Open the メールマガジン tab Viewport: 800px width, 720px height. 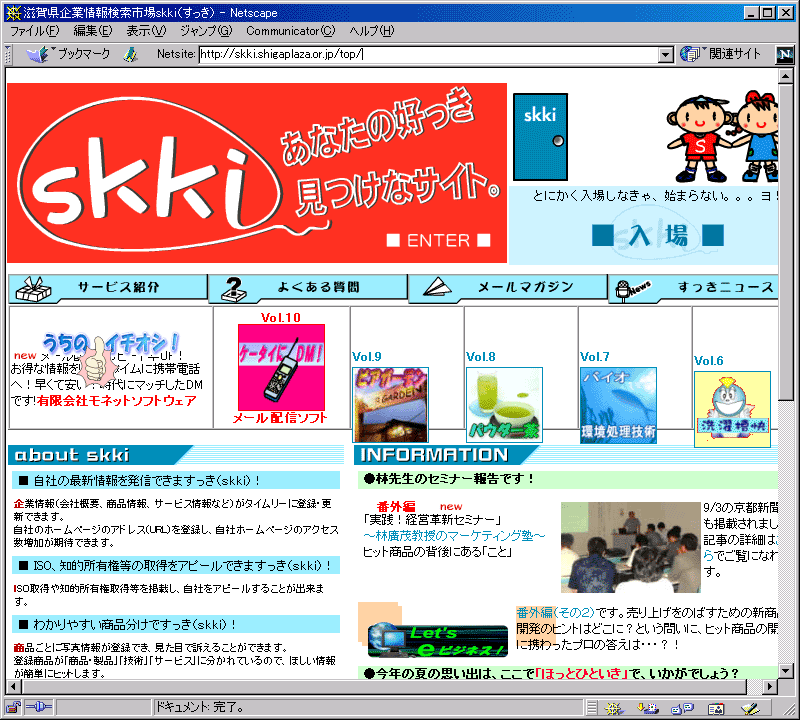508,287
